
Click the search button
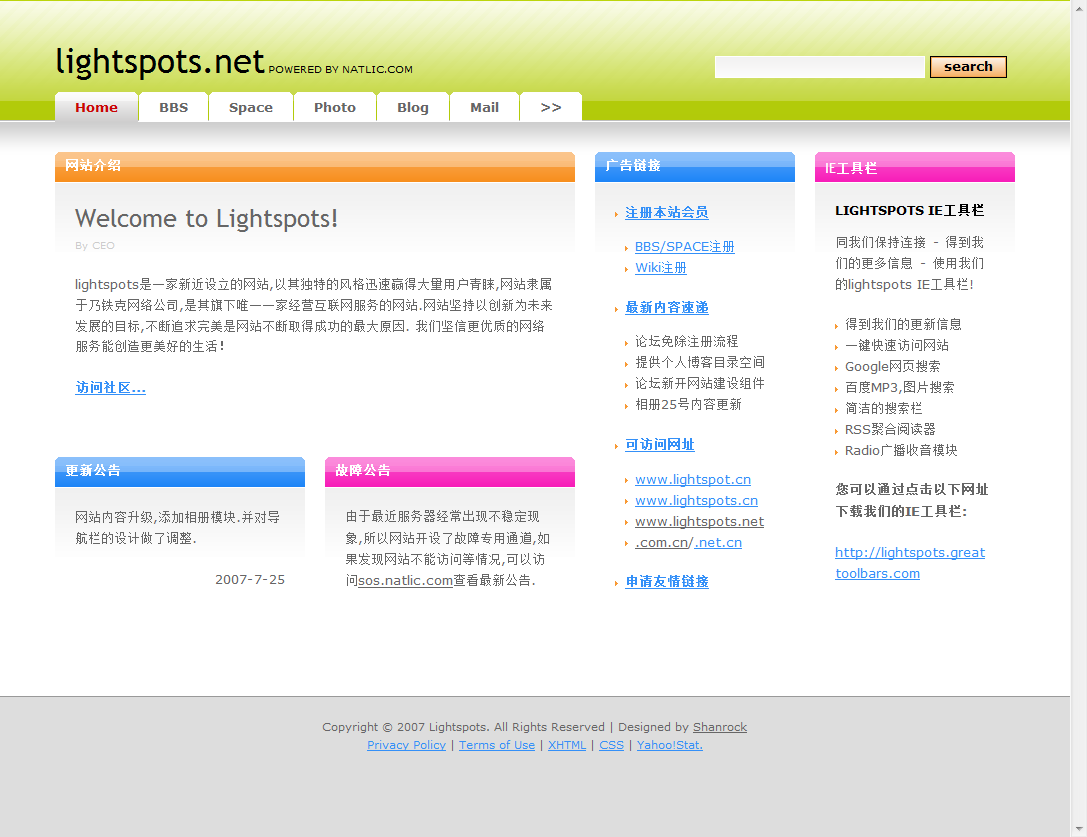968,67
